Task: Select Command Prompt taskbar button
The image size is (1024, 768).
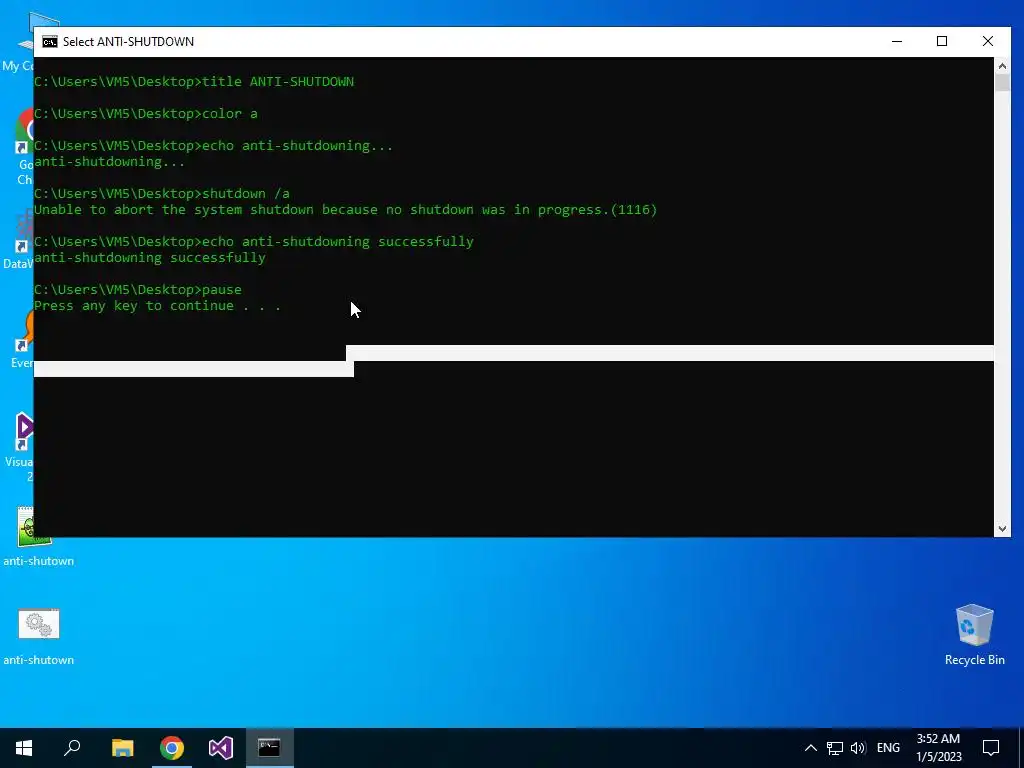Action: [270, 748]
